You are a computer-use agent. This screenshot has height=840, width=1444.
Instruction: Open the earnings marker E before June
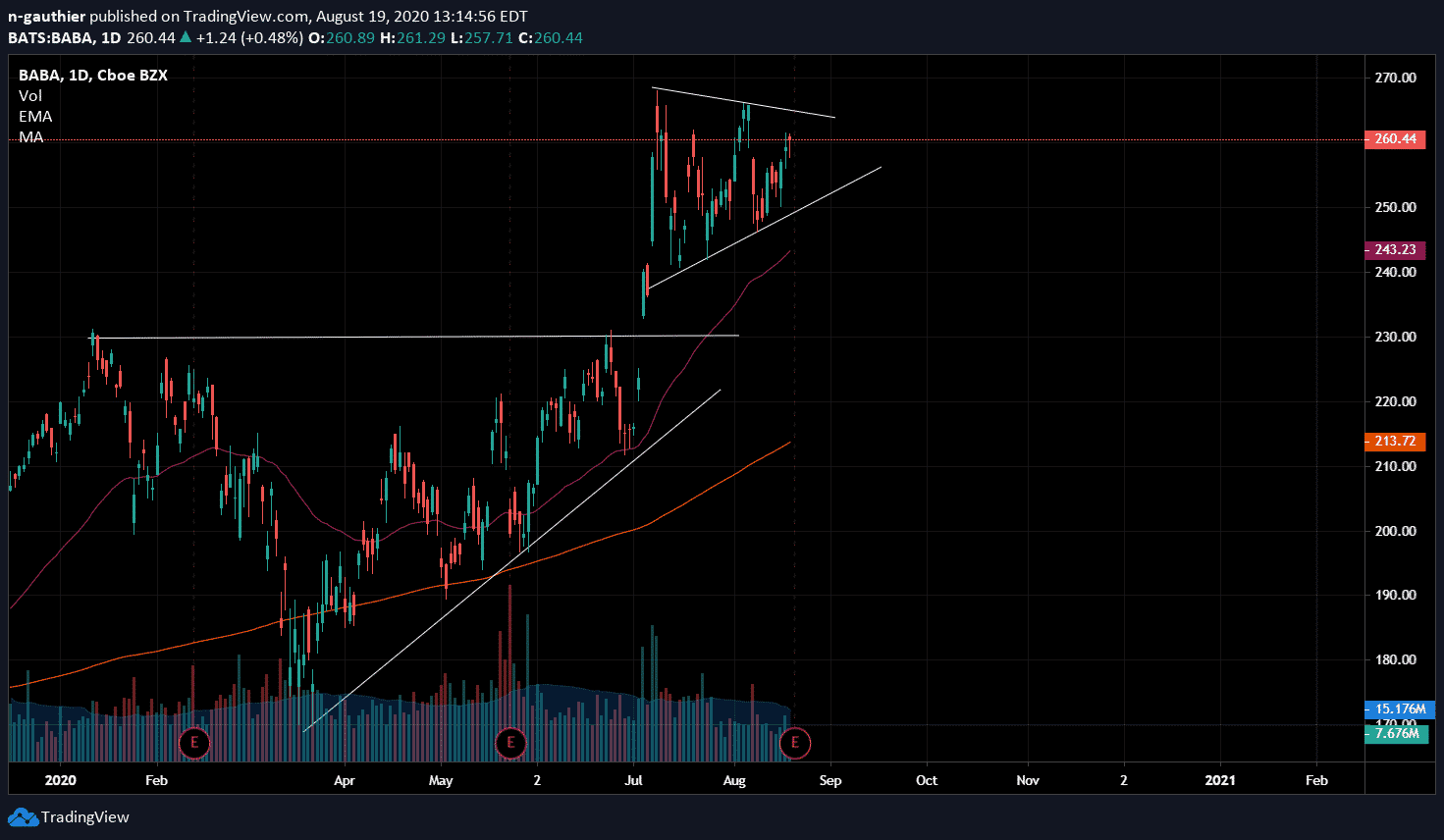tap(510, 743)
